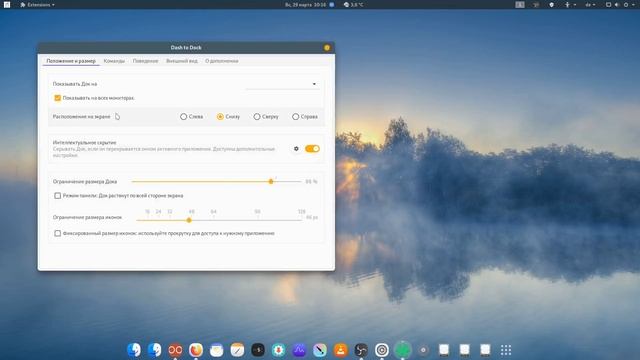Click the 16 mark on icon size slider
Screen dimensions: 640x360
pyautogui.click(x=147, y=211)
